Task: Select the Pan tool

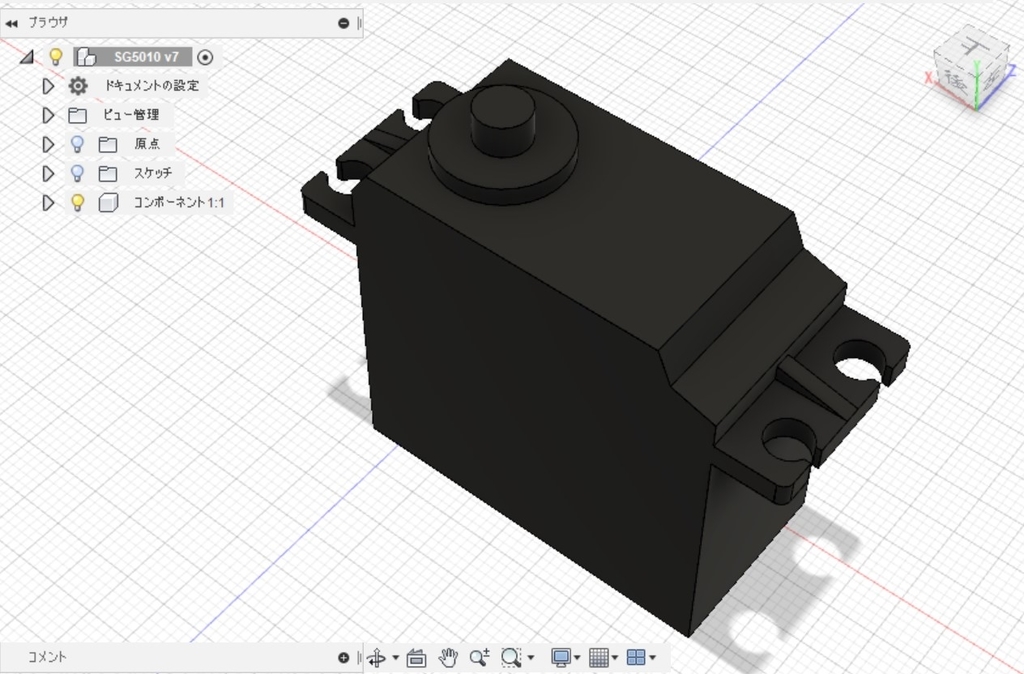Action: [x=448, y=657]
